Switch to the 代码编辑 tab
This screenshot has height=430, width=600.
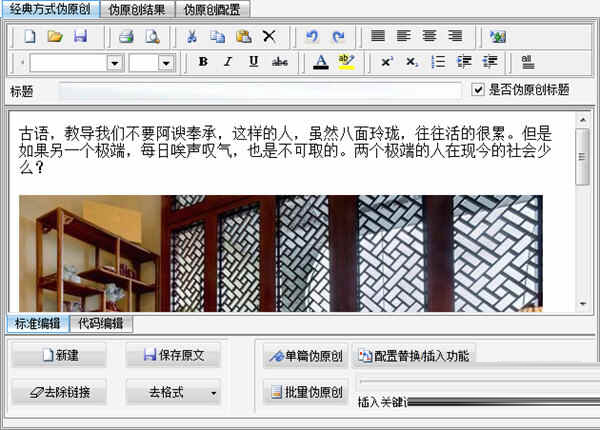[x=100, y=323]
